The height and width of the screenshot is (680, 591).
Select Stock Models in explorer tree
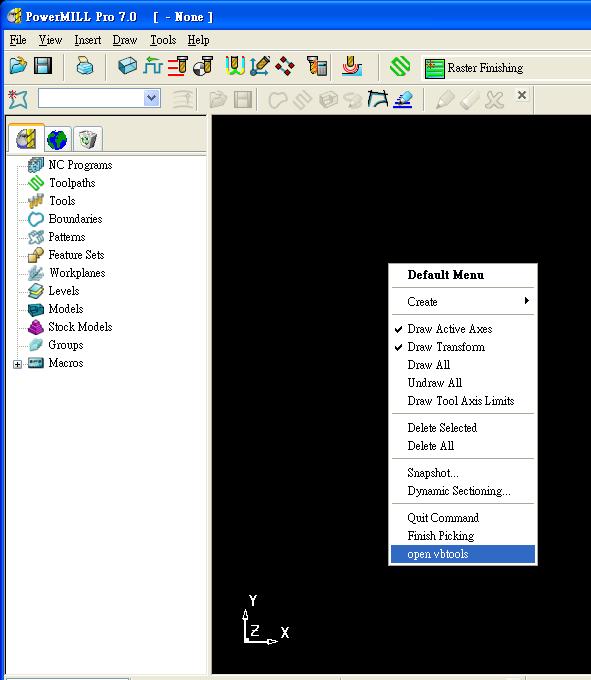(80, 327)
